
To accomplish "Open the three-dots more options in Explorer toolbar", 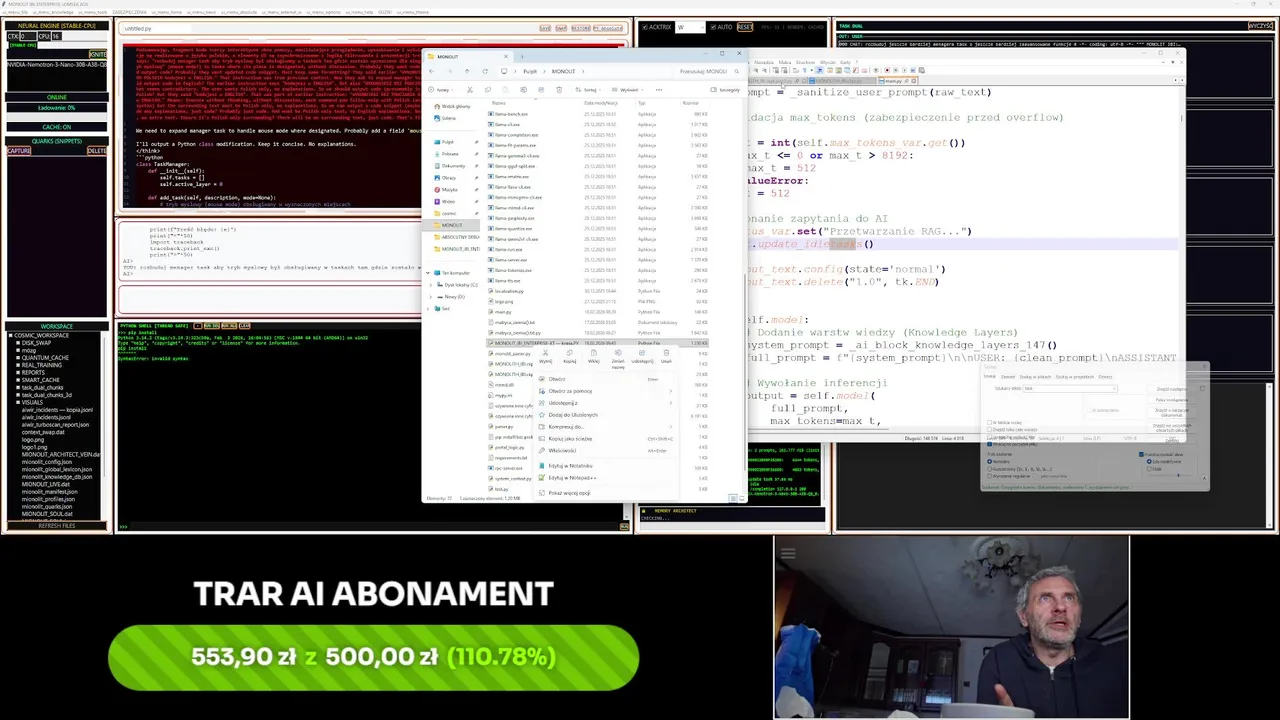I will pyautogui.click(x=659, y=90).
